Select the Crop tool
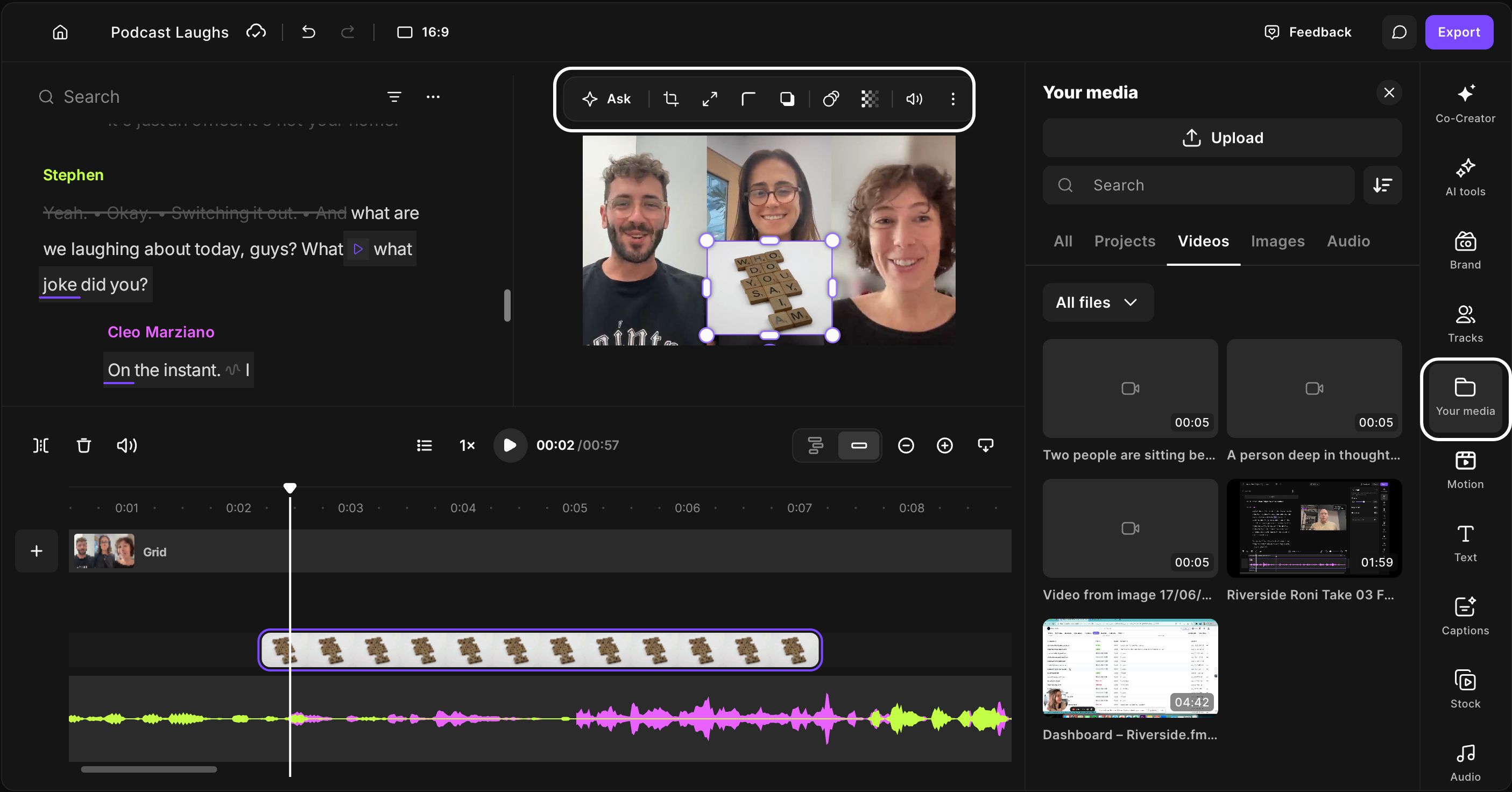 pos(671,99)
